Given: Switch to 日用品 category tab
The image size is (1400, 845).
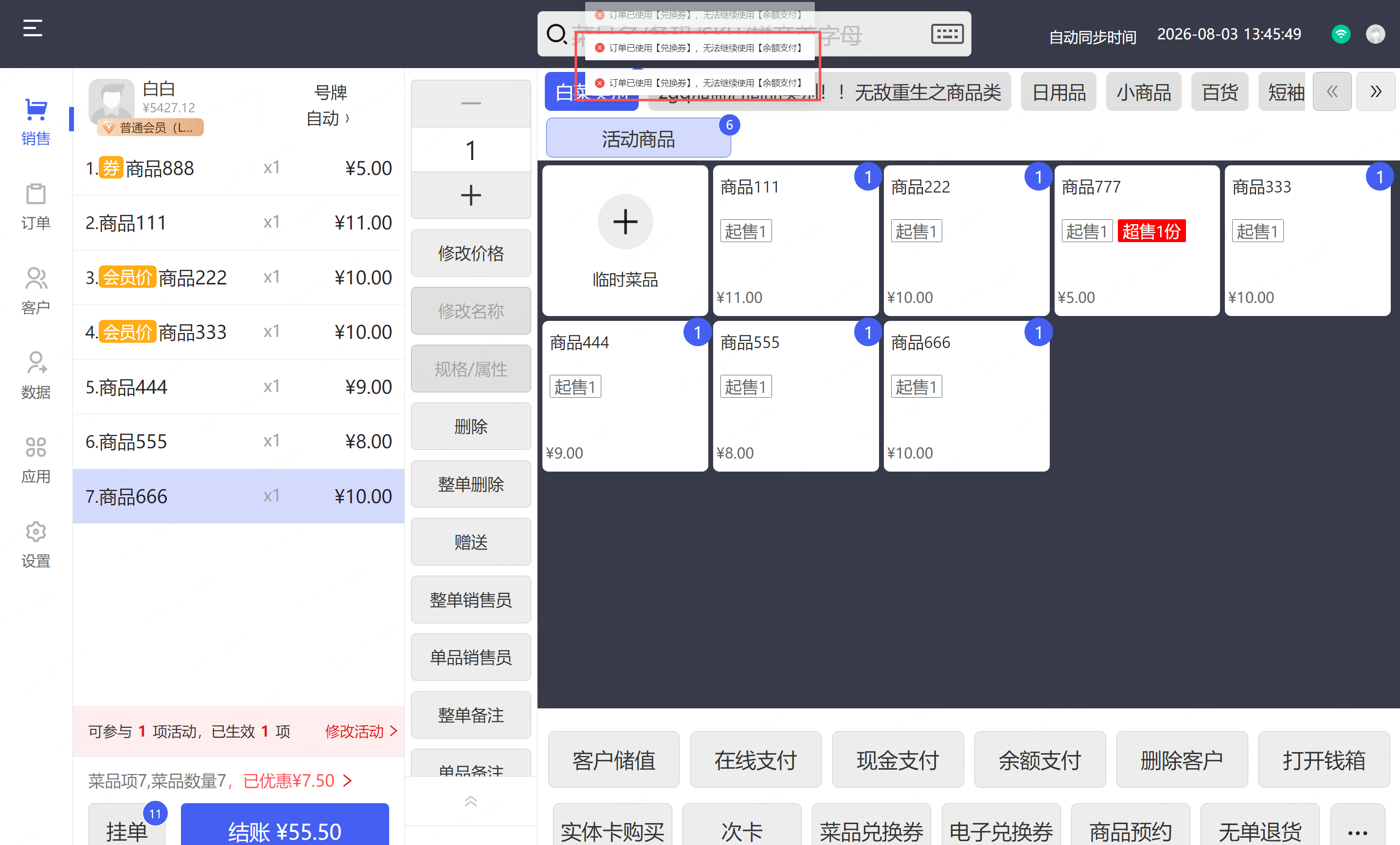Looking at the screenshot, I should point(1058,92).
